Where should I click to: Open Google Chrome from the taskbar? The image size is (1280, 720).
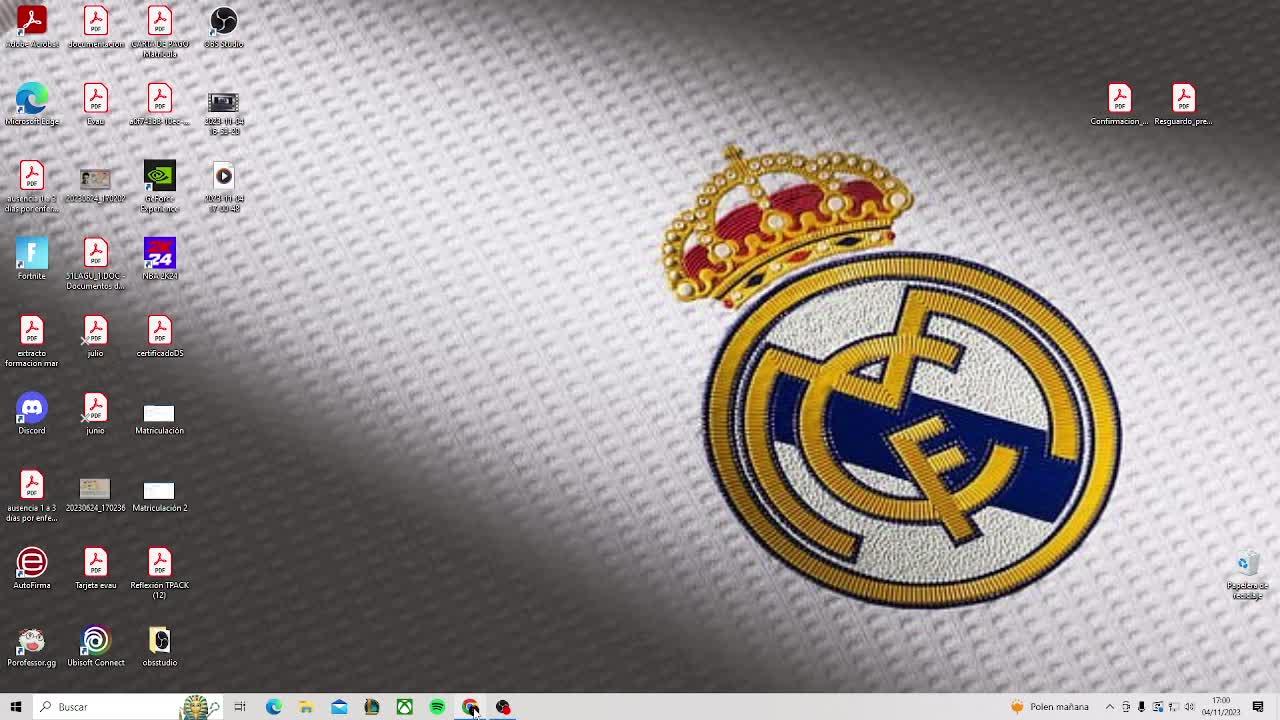coord(470,707)
